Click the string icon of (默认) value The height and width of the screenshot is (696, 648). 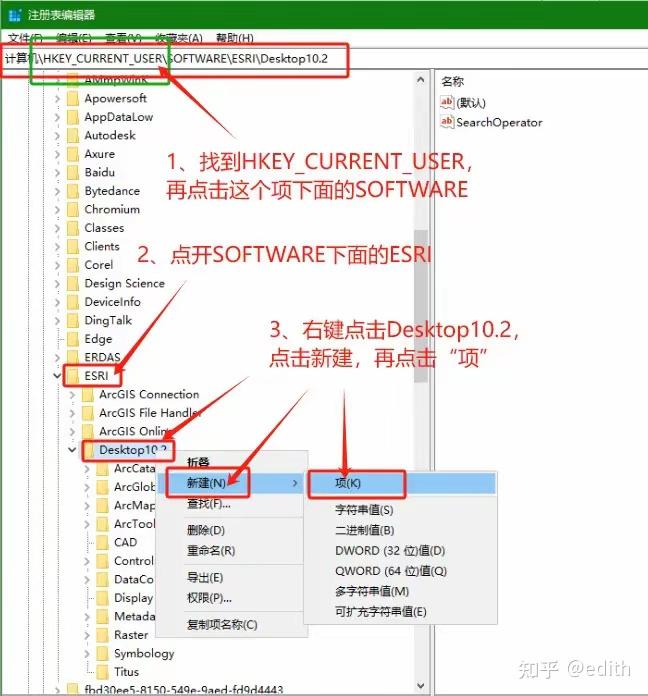(447, 103)
